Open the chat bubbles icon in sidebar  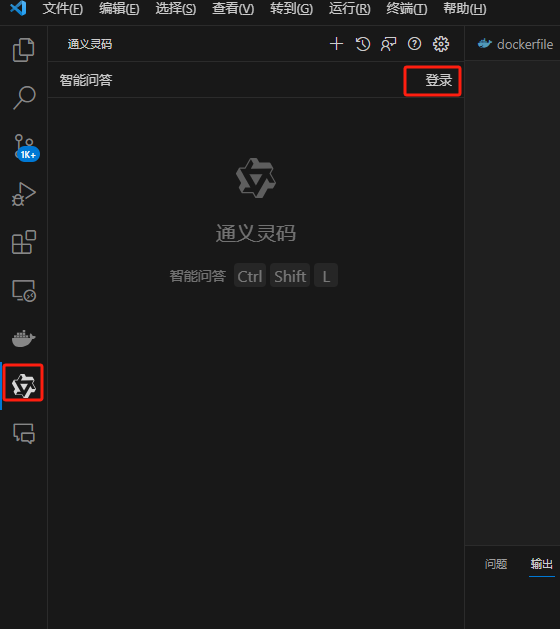[x=24, y=434]
